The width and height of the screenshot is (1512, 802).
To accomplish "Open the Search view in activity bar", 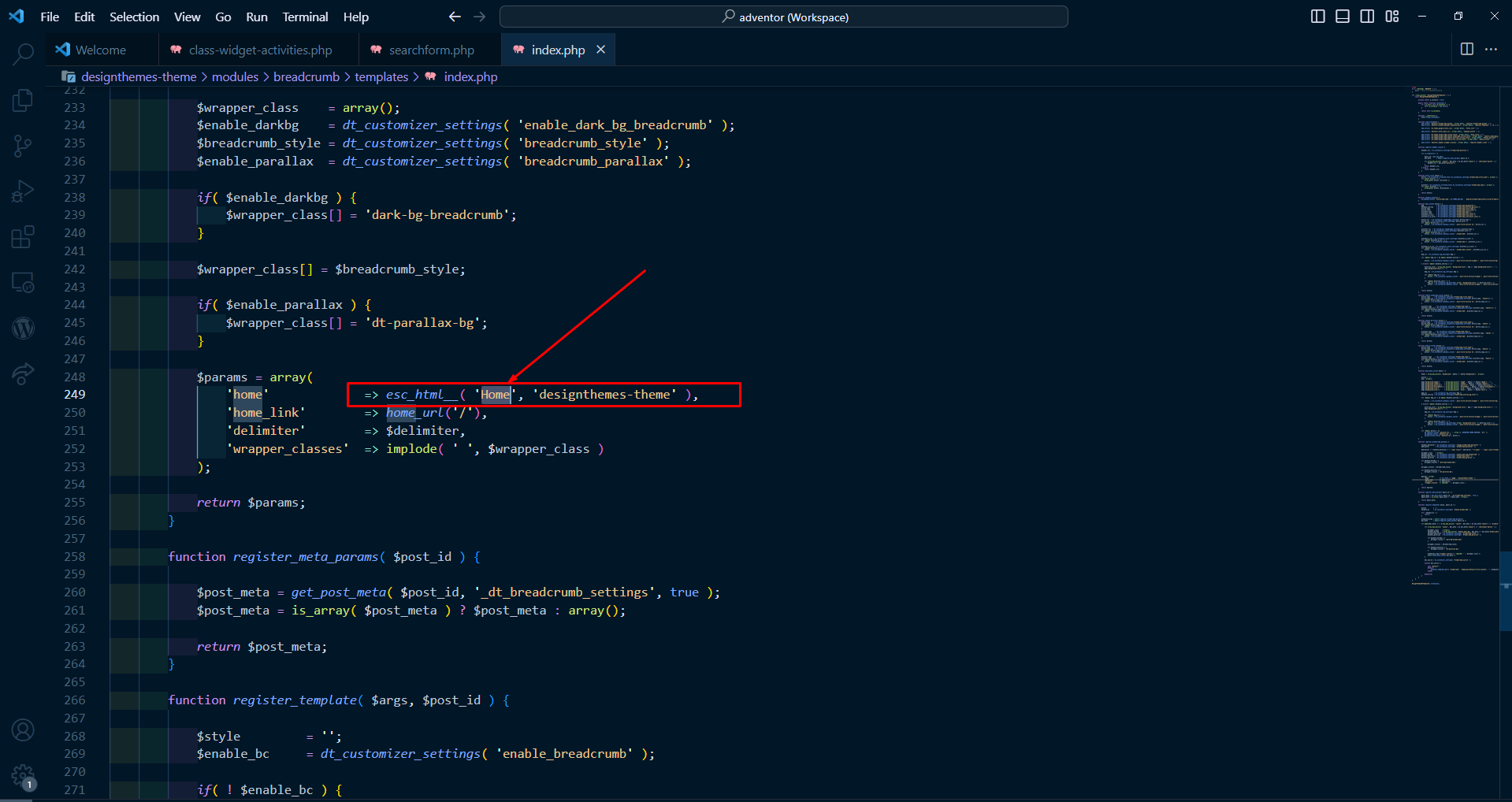I will click(23, 54).
